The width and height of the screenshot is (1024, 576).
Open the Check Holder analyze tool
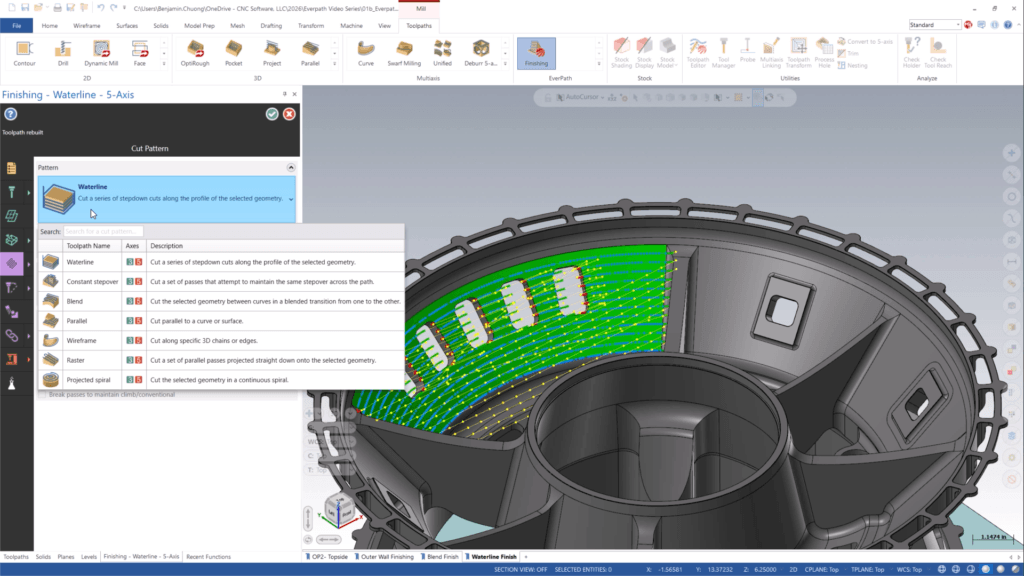911,50
